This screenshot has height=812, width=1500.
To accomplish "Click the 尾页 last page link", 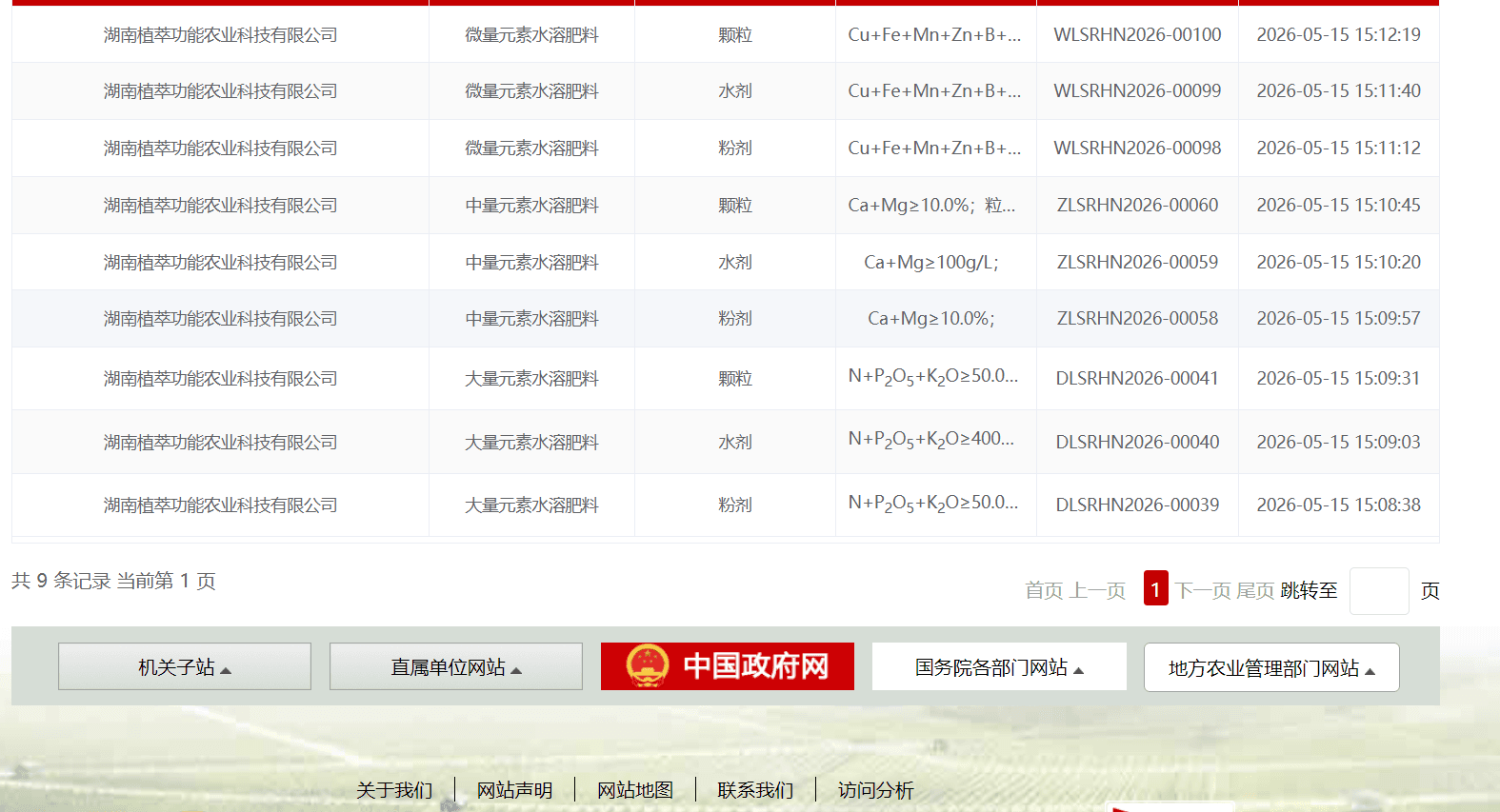I will [1255, 590].
